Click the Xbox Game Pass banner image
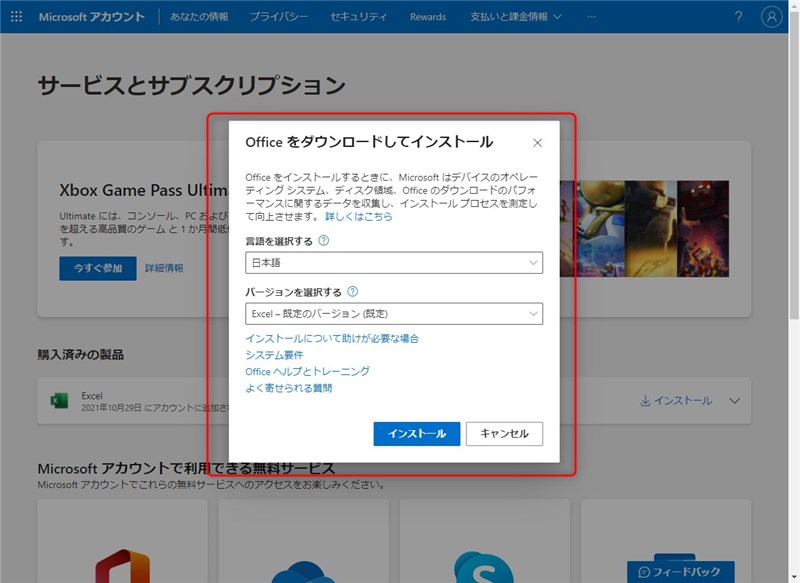The height and width of the screenshot is (583, 800). coord(644,229)
